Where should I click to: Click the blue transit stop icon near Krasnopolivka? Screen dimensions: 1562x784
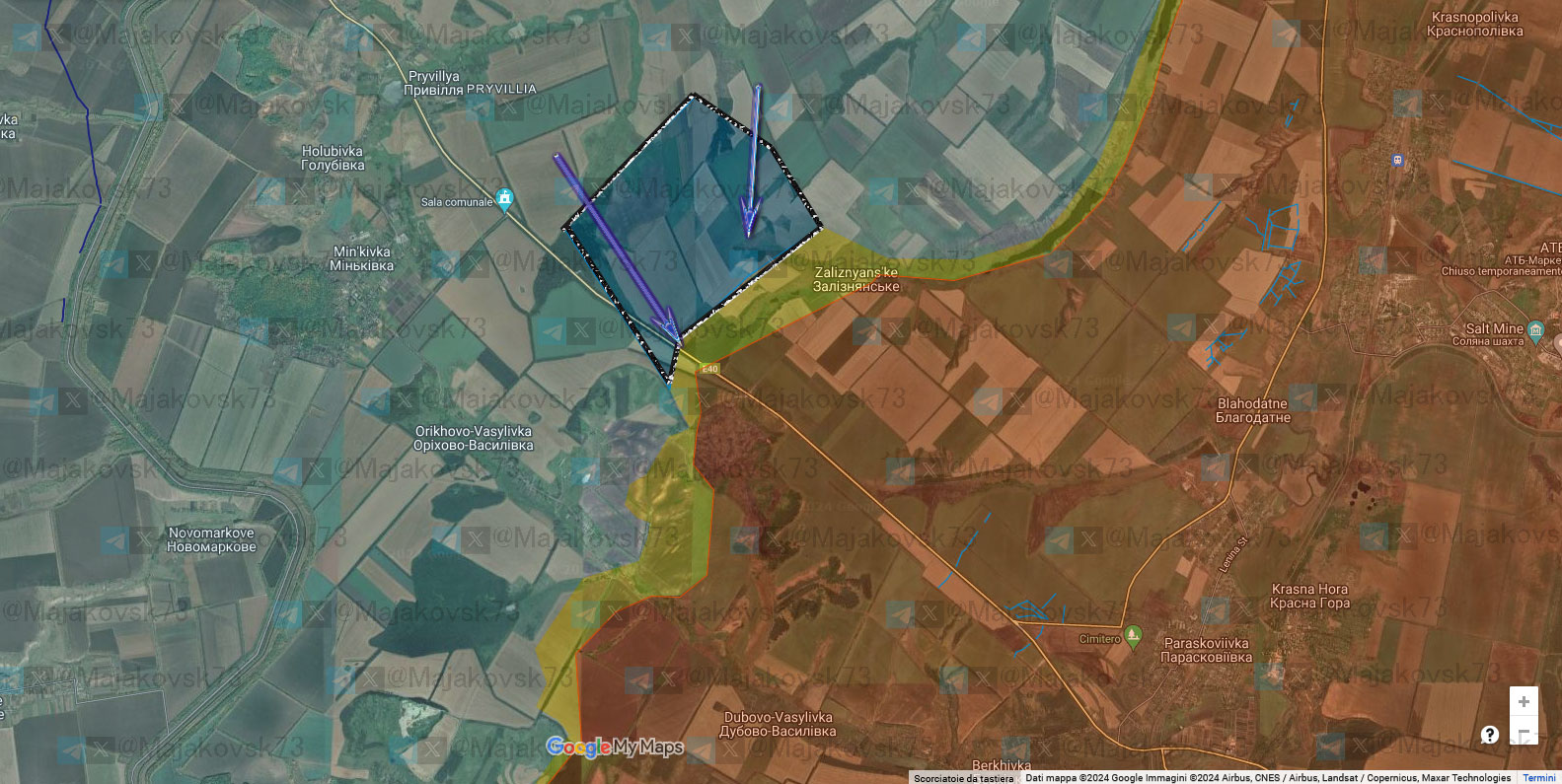coord(1396,160)
